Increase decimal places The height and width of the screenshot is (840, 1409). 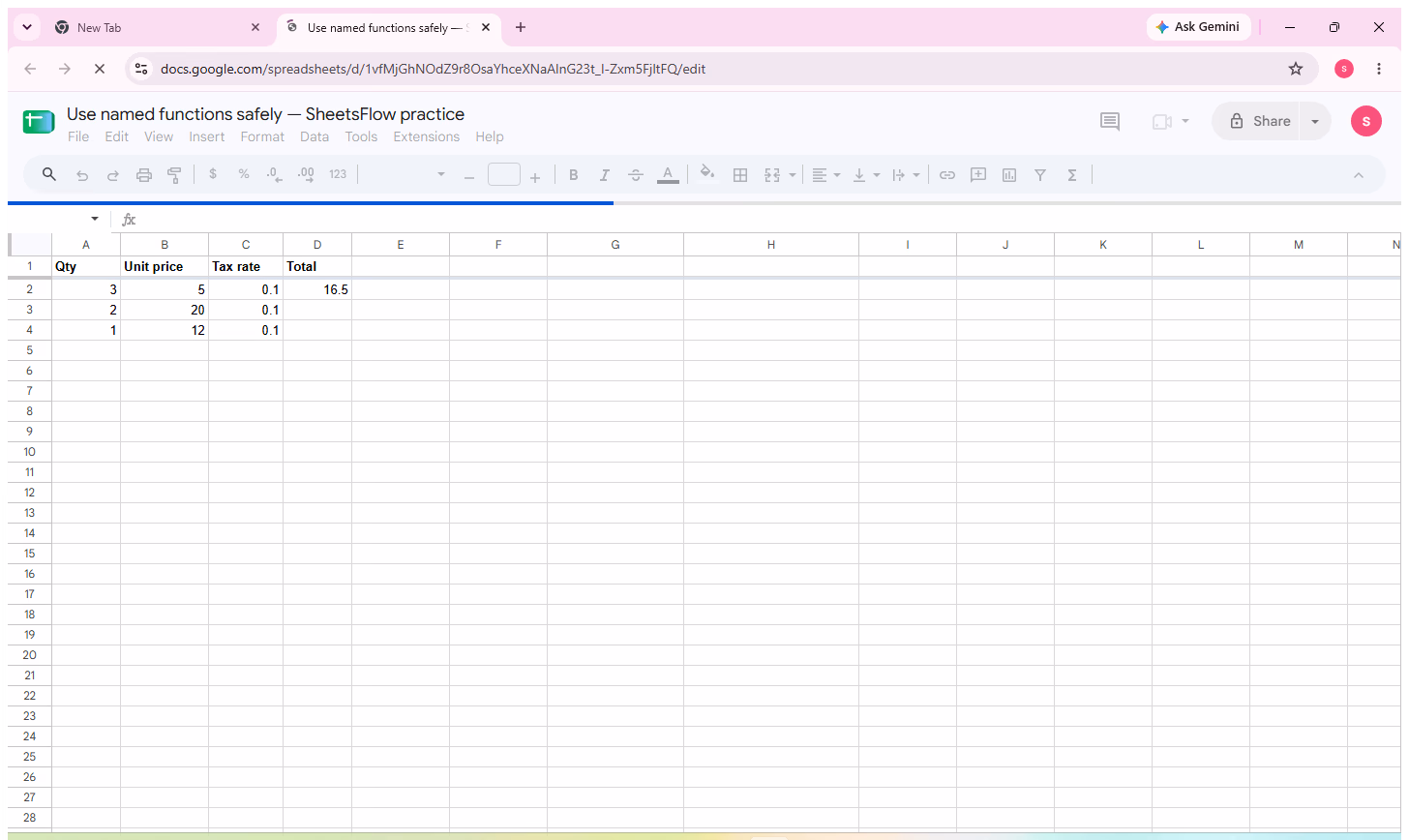coord(306,174)
